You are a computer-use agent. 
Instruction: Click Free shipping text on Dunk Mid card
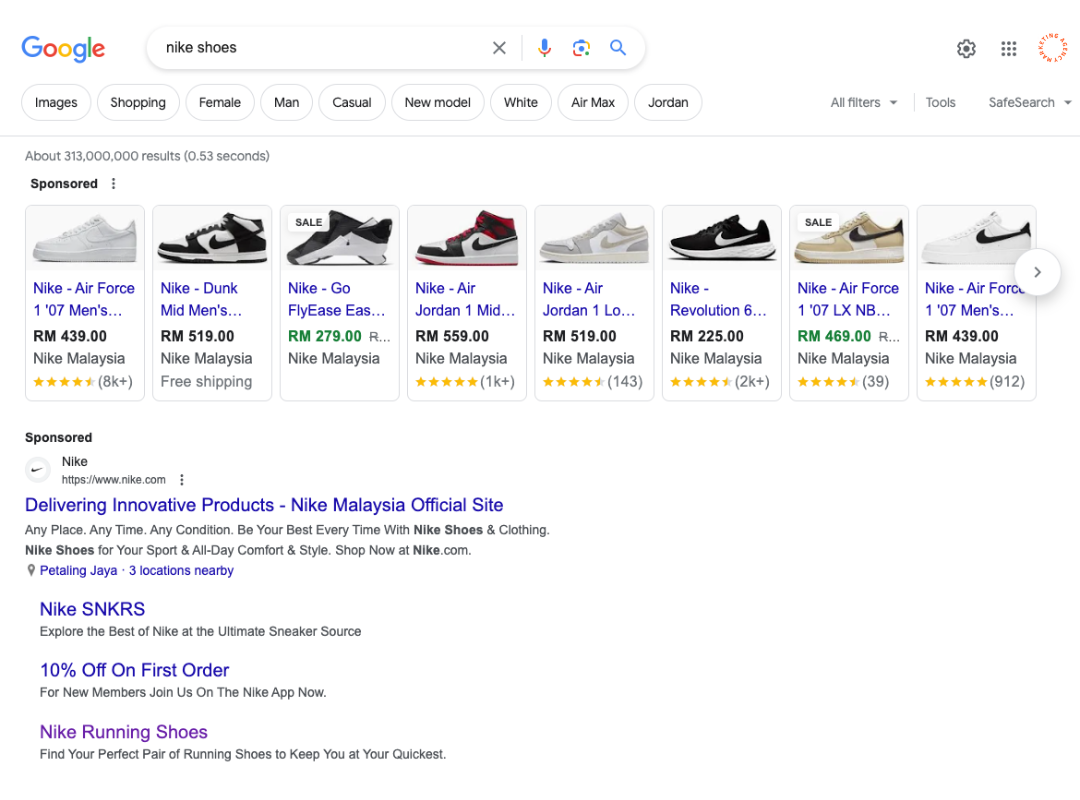(206, 382)
